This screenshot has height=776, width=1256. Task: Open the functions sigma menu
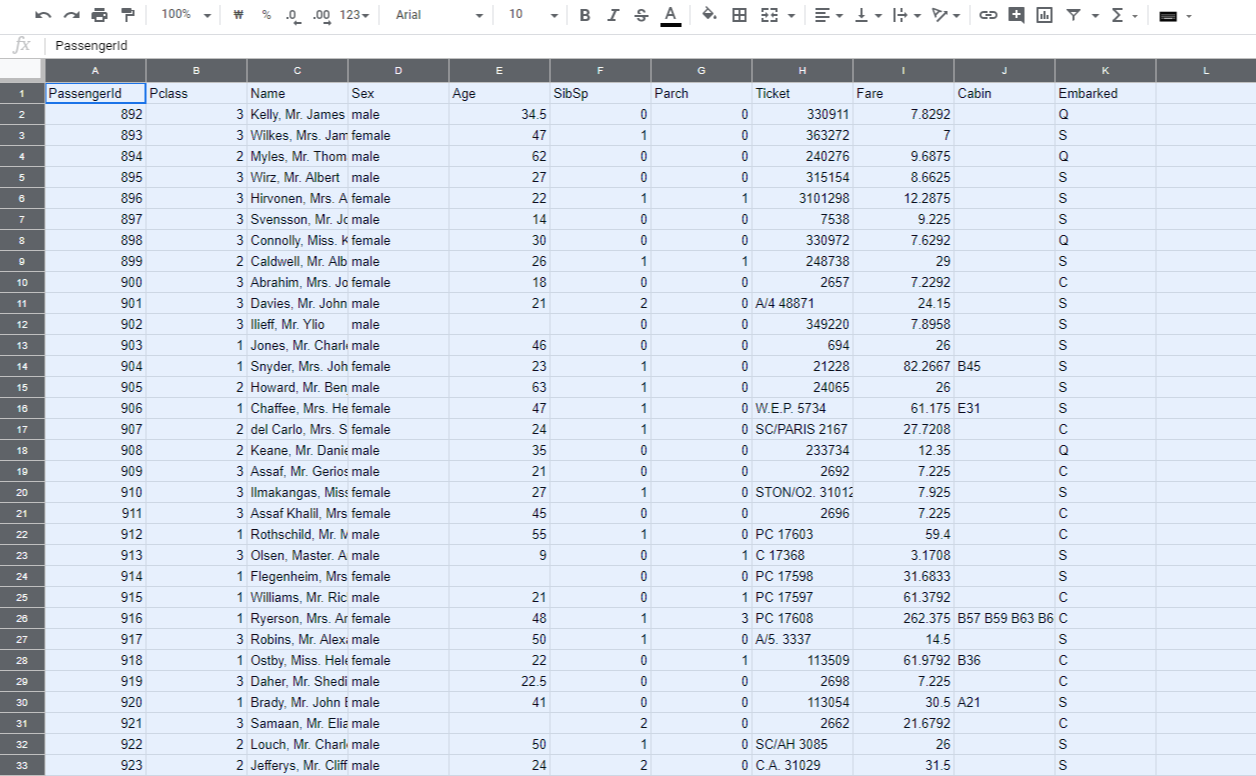(x=1124, y=15)
